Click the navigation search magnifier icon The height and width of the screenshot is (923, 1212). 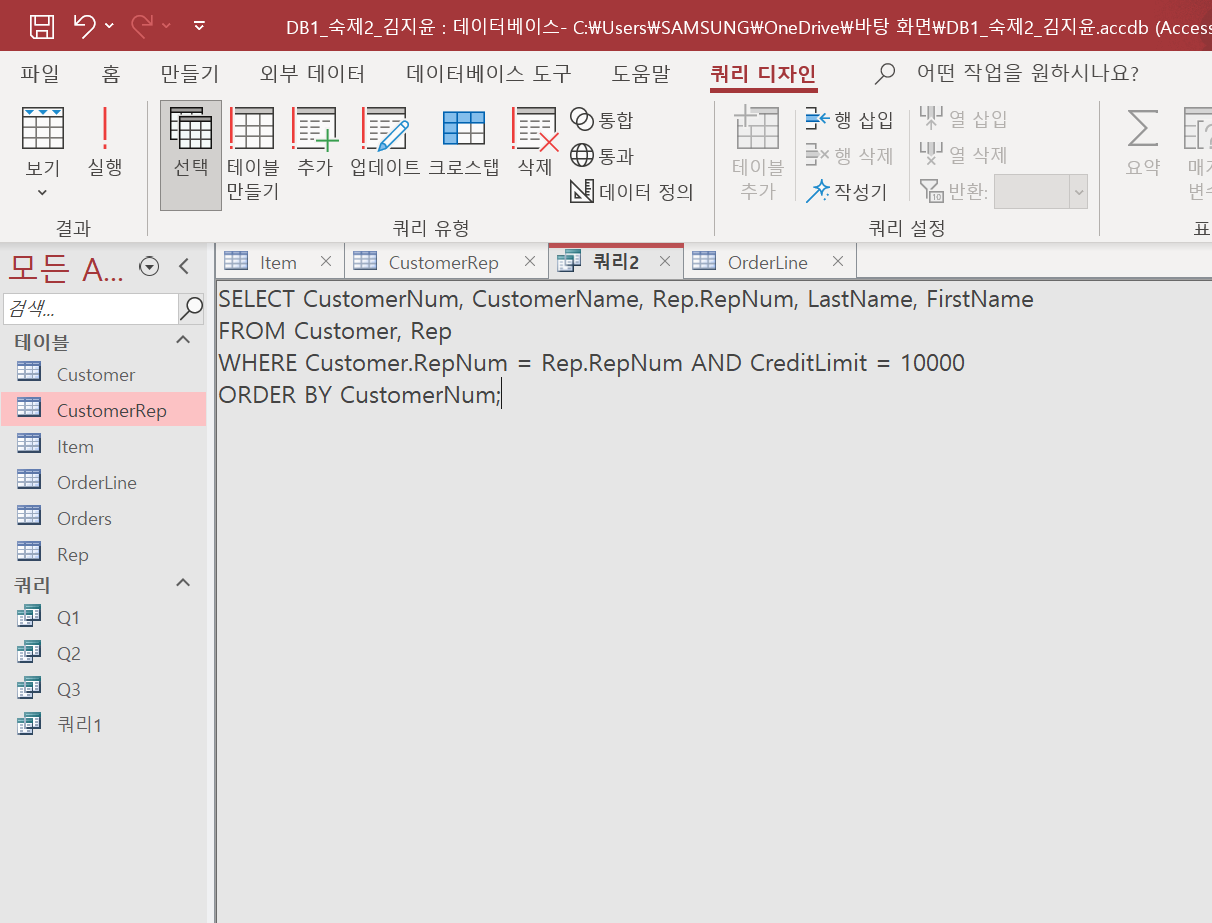coord(191,309)
